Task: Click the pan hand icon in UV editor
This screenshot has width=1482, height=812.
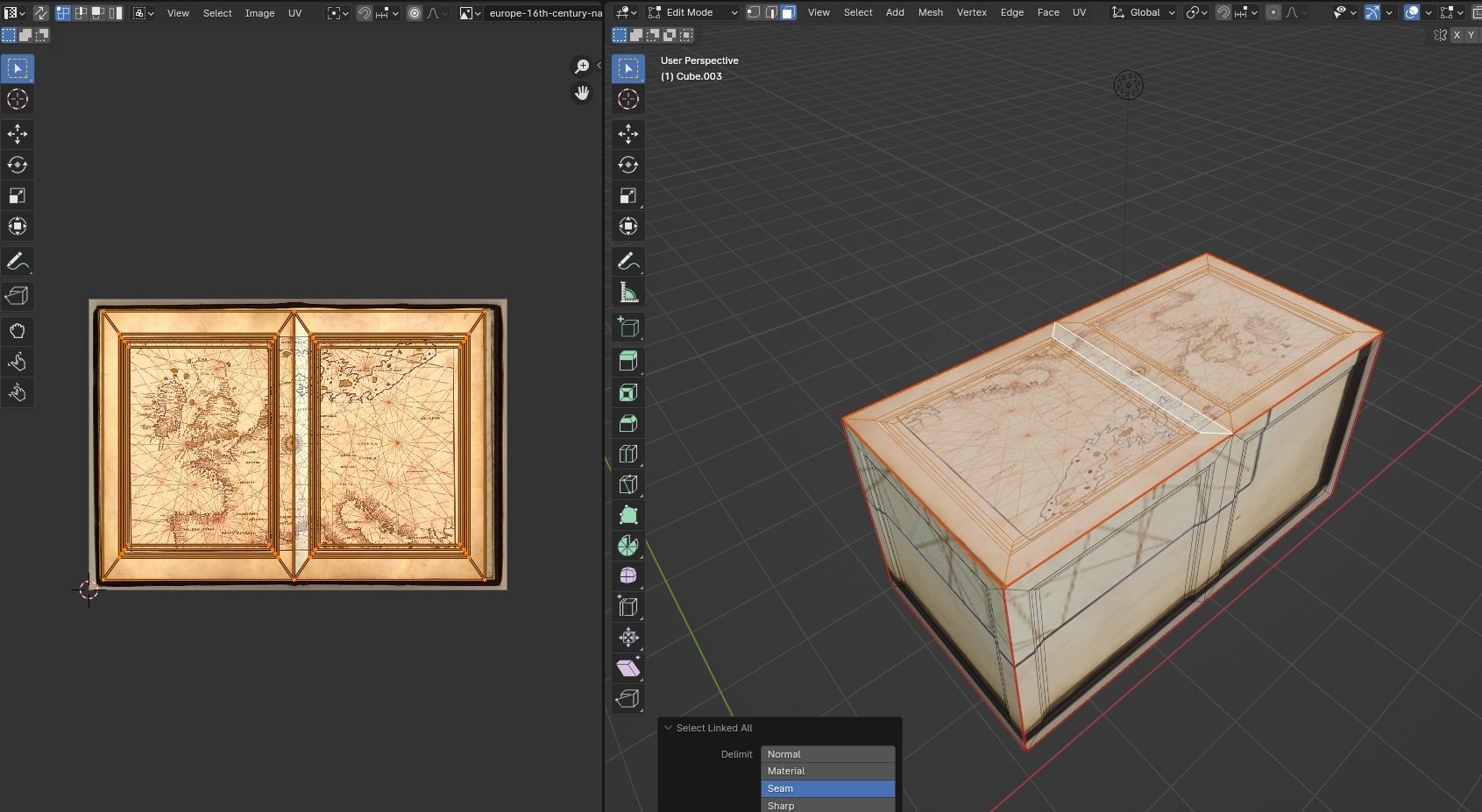Action: 582,93
